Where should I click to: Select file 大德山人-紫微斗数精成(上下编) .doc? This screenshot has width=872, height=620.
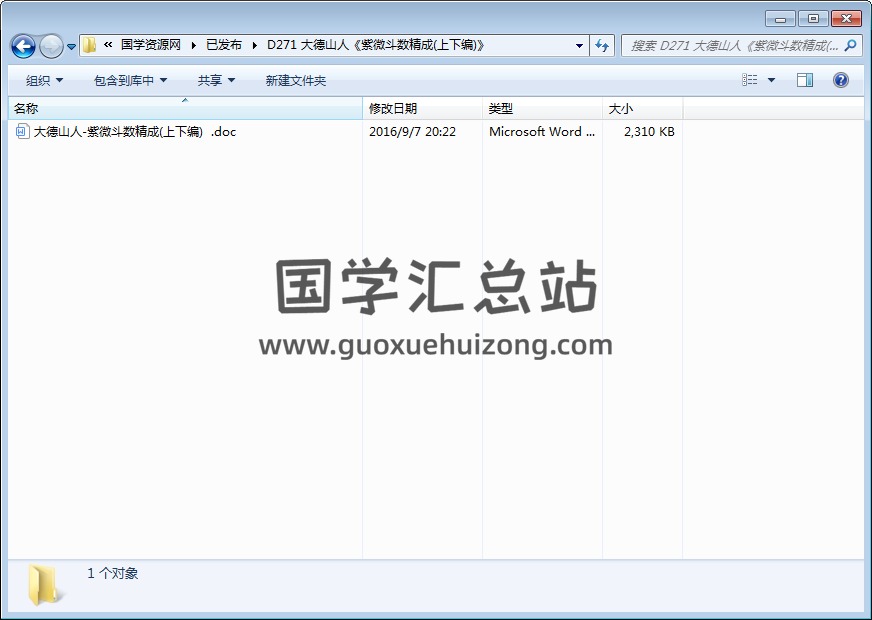[135, 132]
